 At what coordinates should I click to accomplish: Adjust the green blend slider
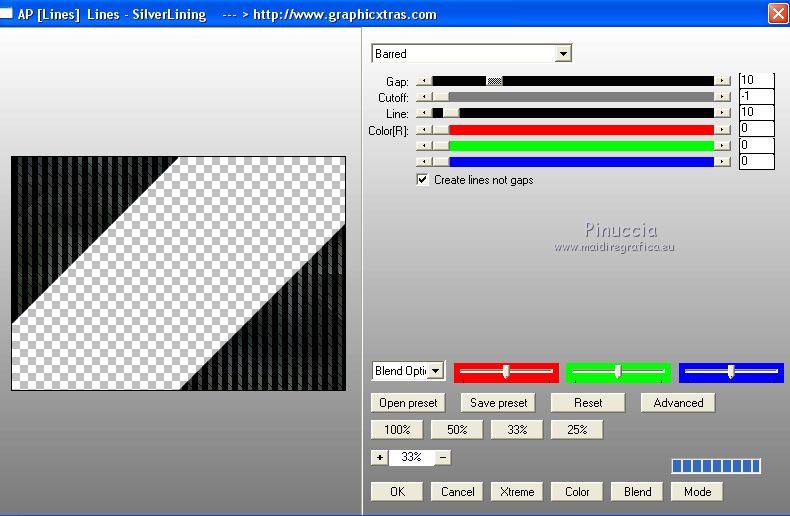618,372
